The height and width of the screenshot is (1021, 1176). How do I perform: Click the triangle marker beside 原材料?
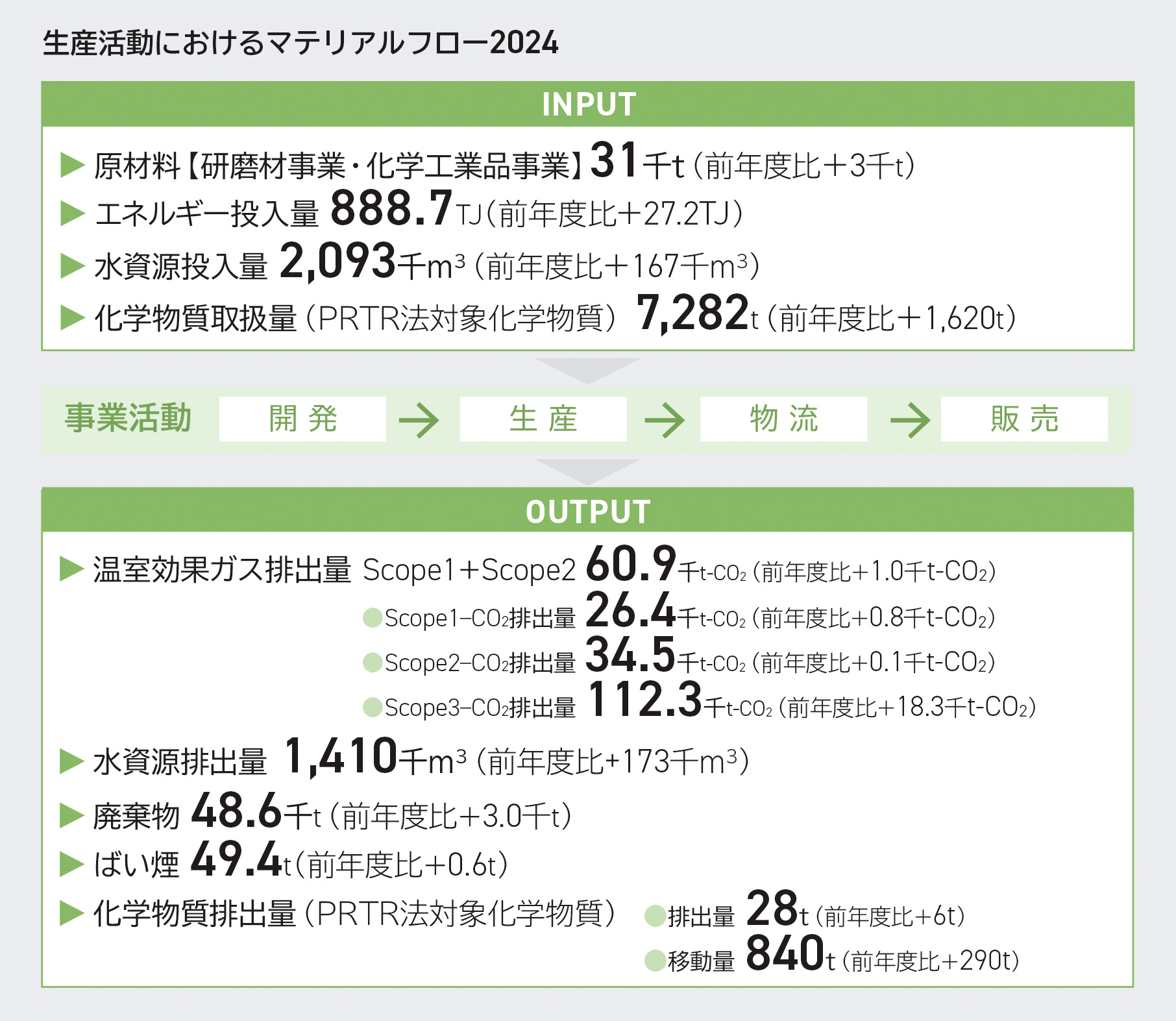click(x=72, y=165)
